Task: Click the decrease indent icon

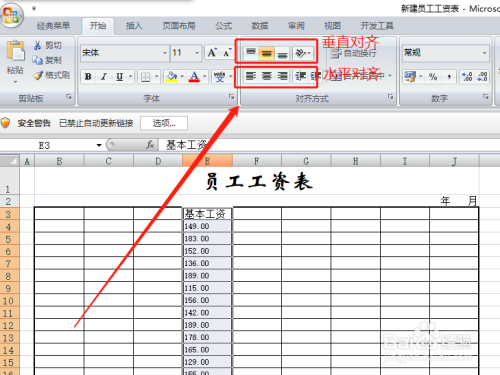Action: (301, 76)
